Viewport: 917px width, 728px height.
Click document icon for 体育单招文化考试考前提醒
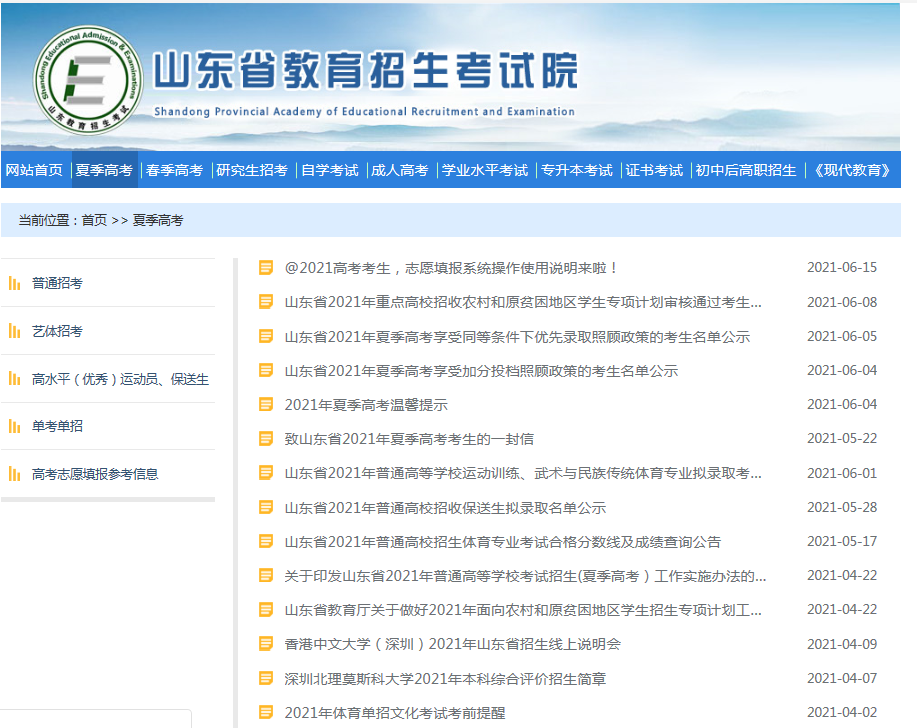pyautogui.click(x=266, y=712)
